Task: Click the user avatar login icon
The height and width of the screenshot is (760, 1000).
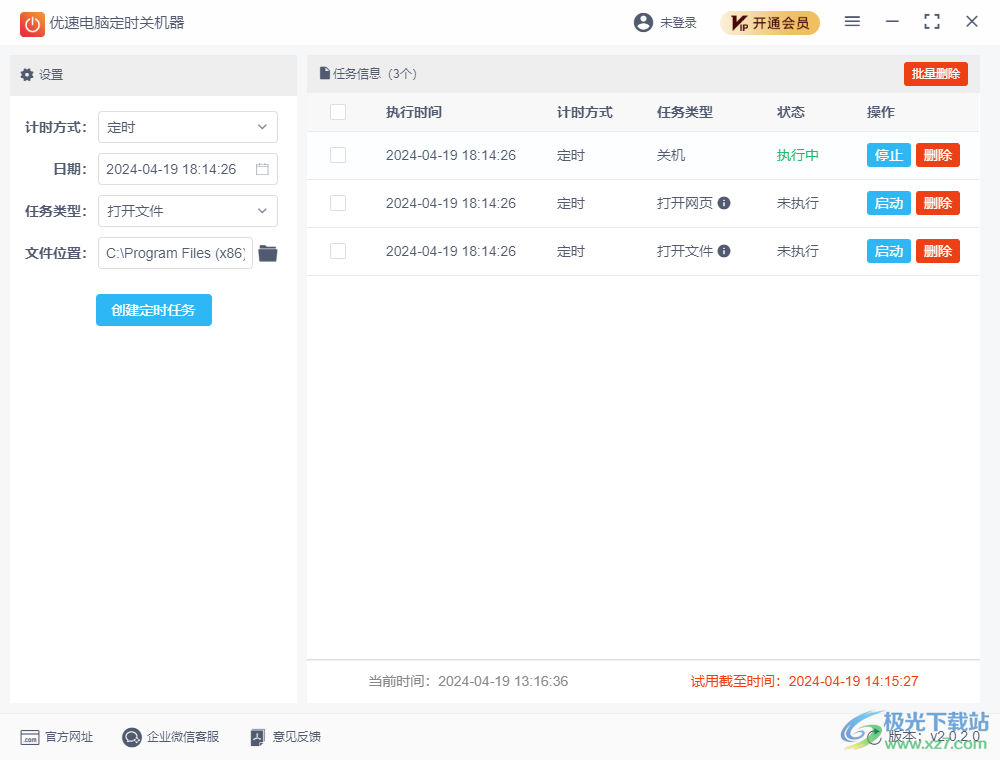Action: click(643, 22)
